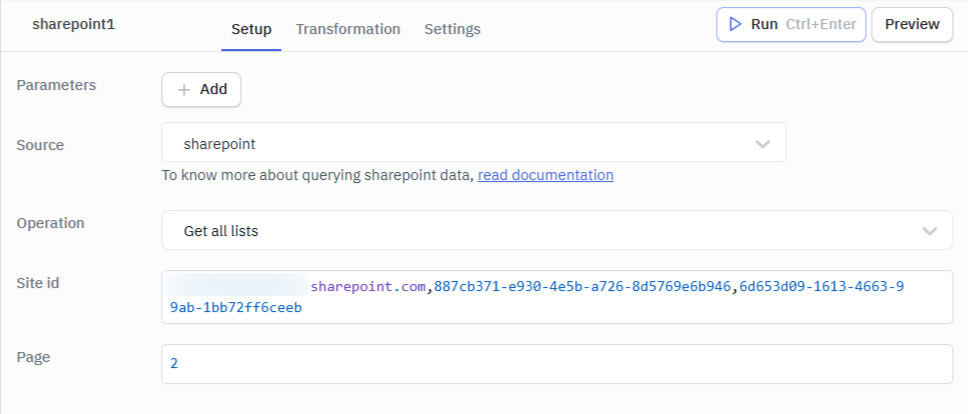
Task: Click the plus icon beside Add
Action: point(184,89)
